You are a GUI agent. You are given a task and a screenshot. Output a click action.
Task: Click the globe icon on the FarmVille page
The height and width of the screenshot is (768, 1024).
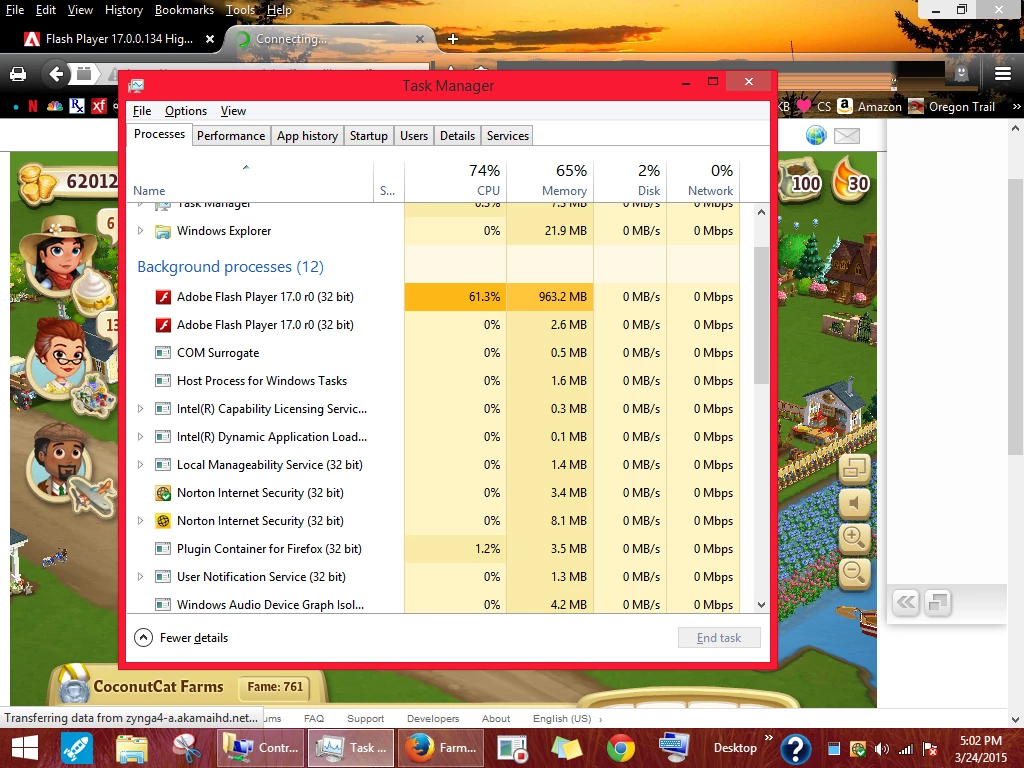pos(816,135)
